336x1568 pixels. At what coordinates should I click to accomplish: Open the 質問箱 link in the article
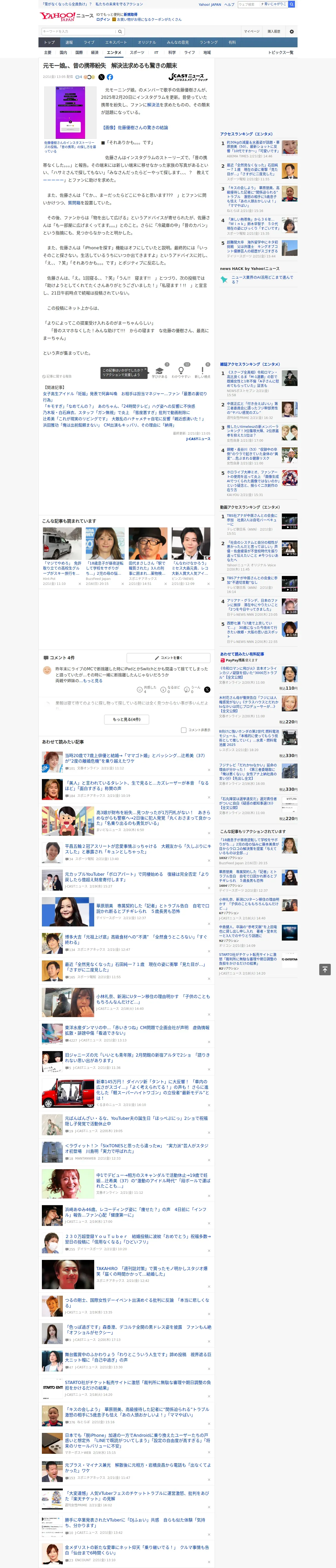[x=74, y=203]
